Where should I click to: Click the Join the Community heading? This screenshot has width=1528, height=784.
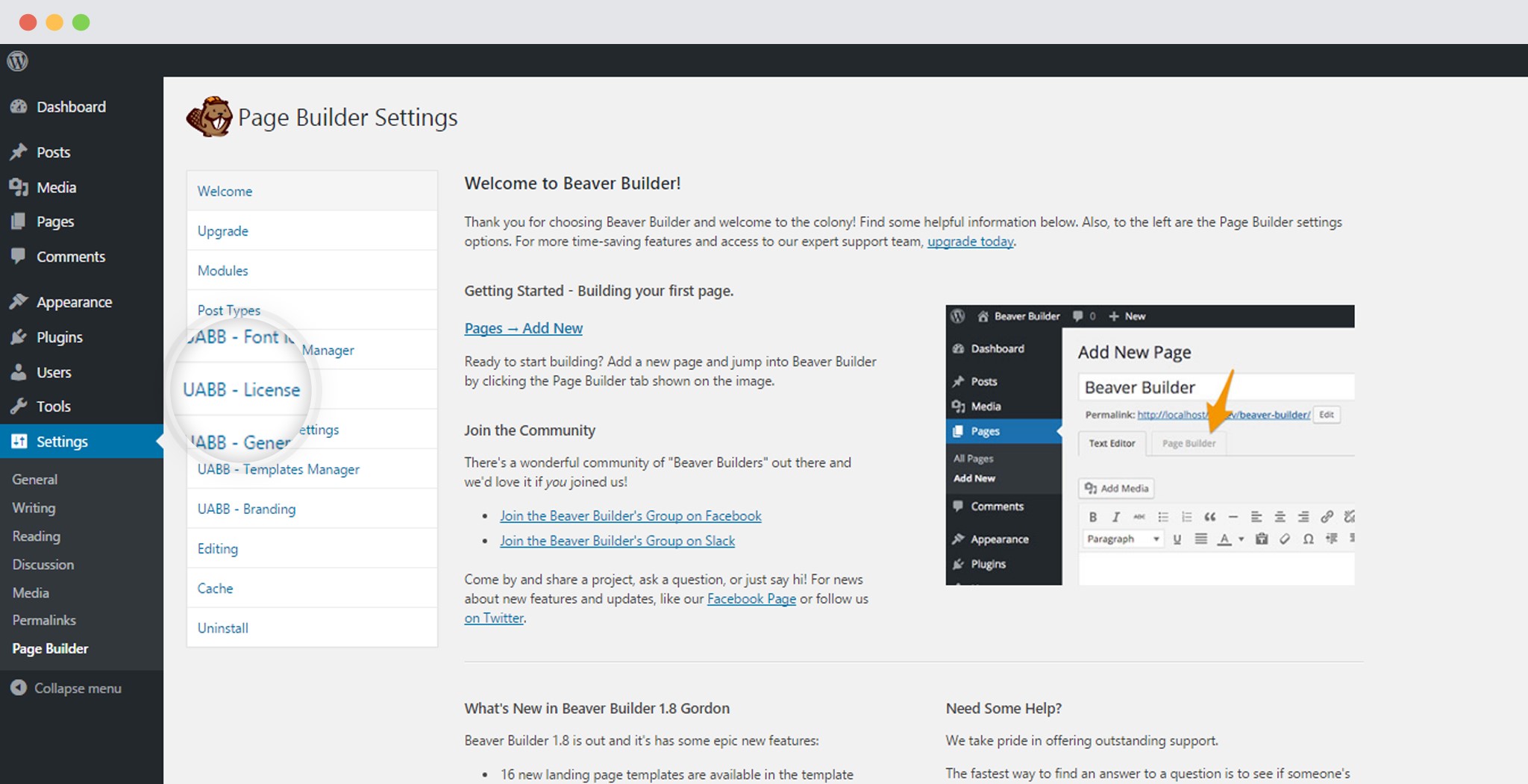(530, 430)
